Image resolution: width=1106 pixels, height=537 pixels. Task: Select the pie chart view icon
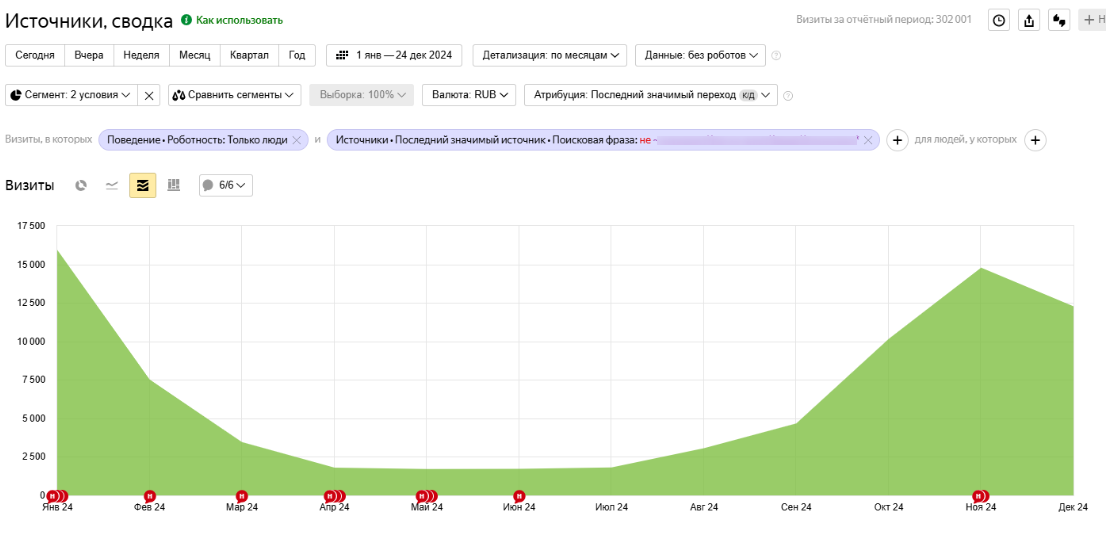click(81, 185)
